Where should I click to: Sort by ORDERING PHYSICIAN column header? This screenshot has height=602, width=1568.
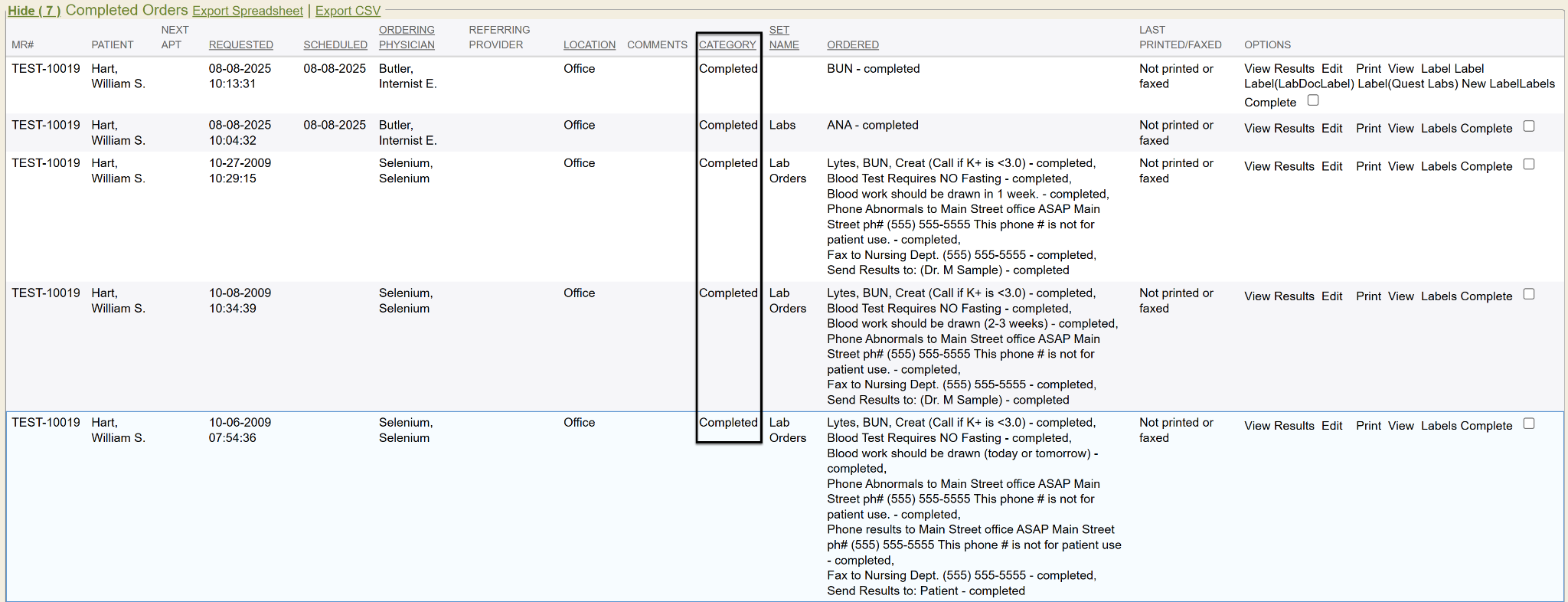coord(407,38)
